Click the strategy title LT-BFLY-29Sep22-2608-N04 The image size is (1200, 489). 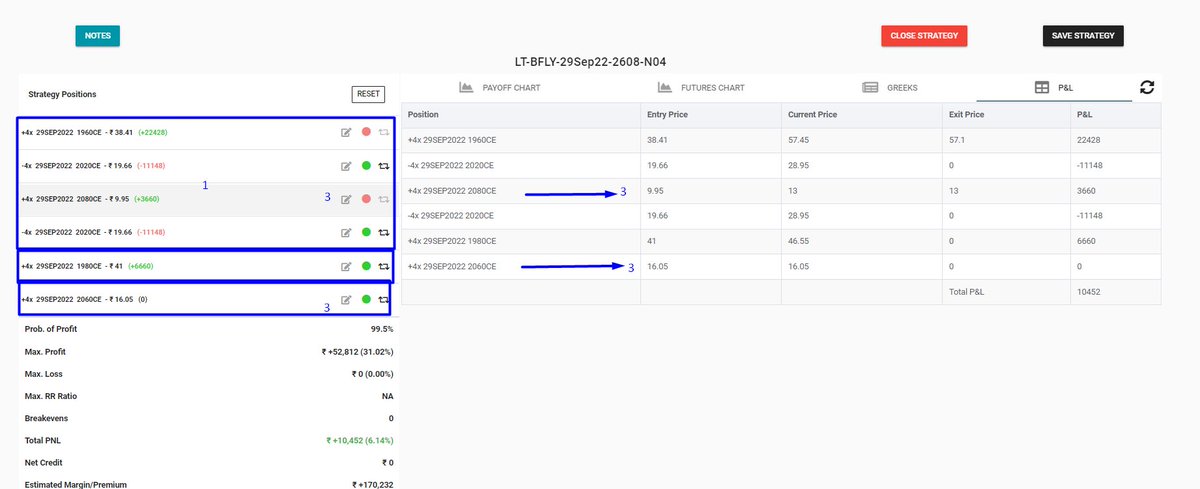coord(590,62)
